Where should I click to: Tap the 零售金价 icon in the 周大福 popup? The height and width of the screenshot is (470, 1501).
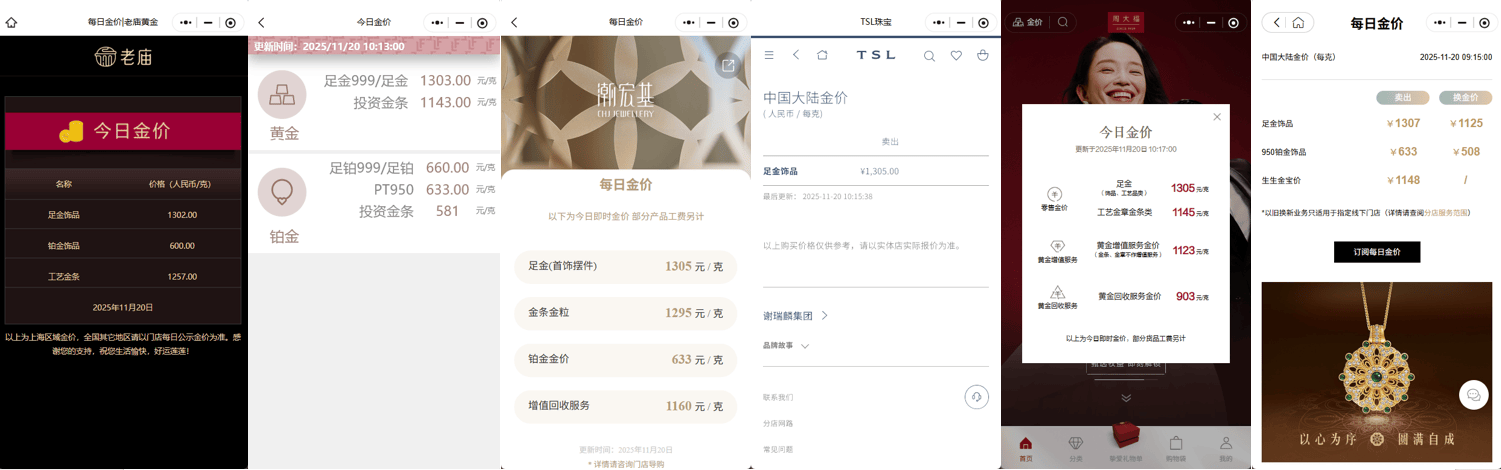tap(1054, 193)
